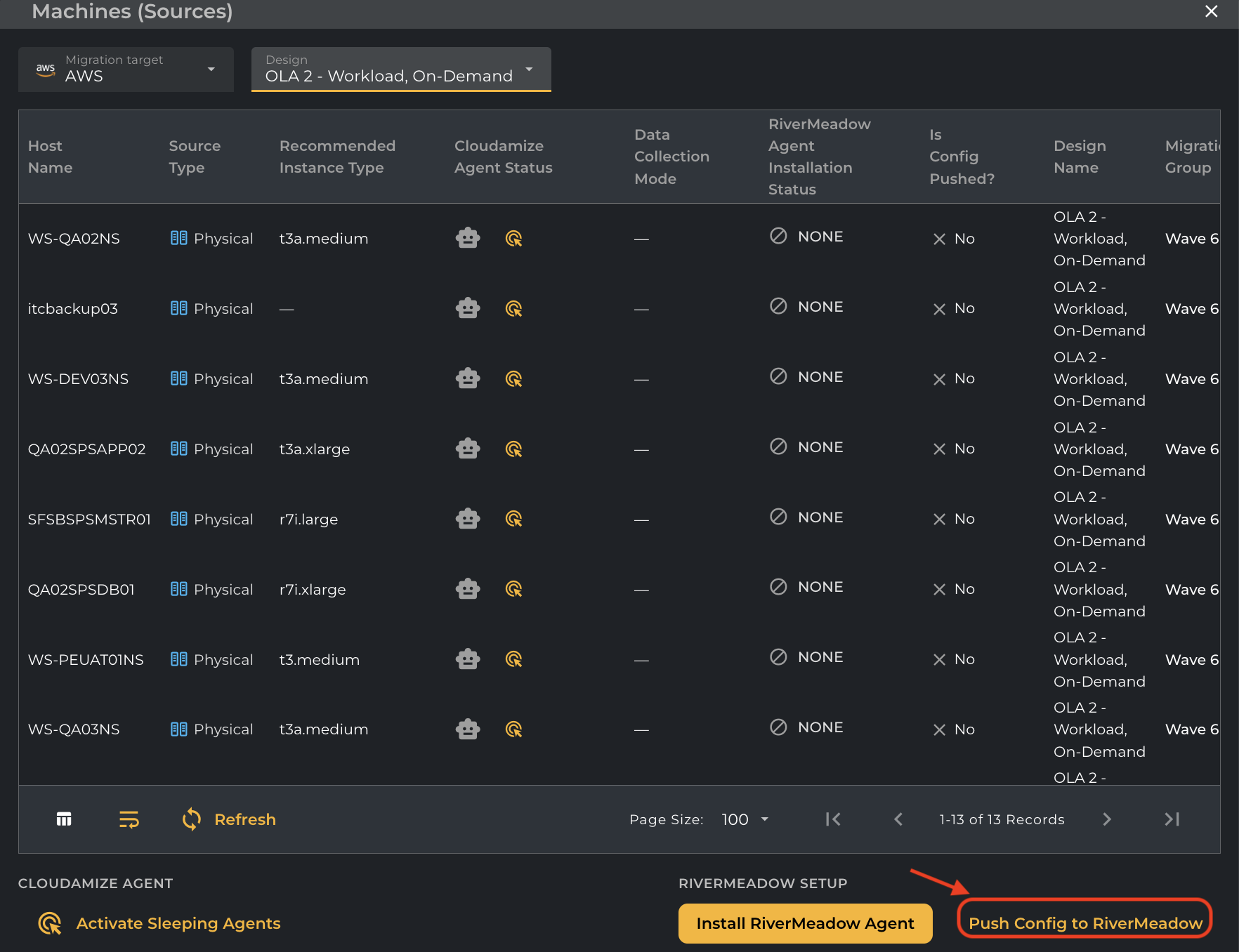Click the Refresh link

pyautogui.click(x=245, y=819)
